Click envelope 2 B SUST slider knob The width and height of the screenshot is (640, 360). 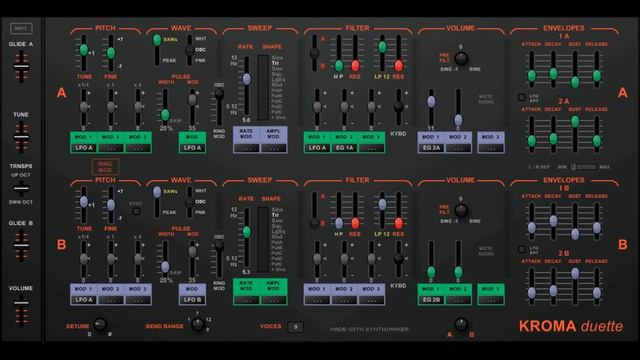pyautogui.click(x=575, y=273)
